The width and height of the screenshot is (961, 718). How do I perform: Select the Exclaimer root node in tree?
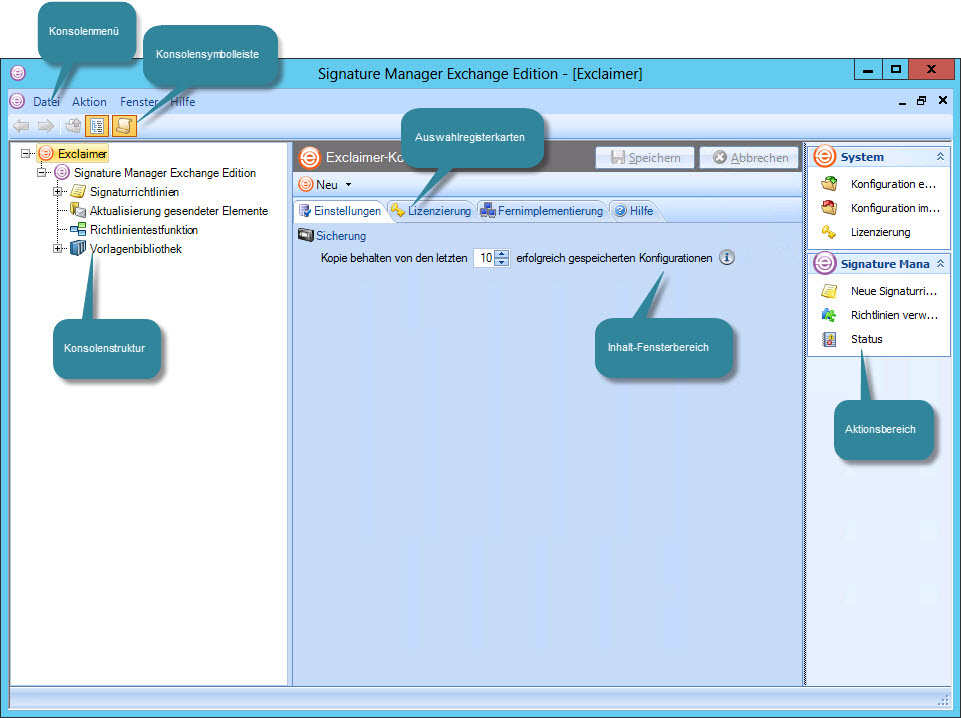coord(82,154)
